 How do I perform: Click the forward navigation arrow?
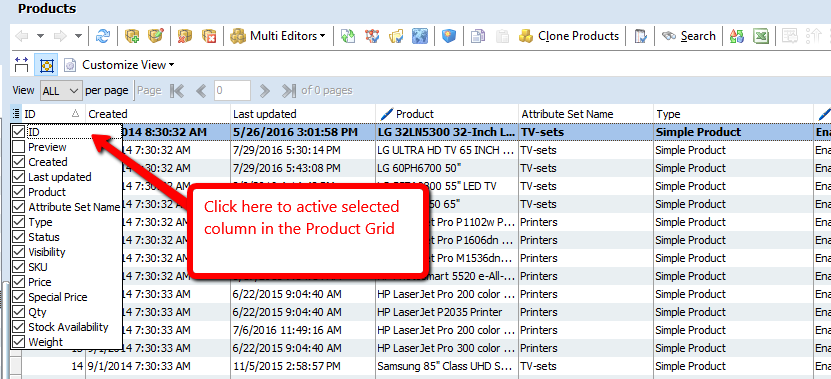click(x=60, y=36)
